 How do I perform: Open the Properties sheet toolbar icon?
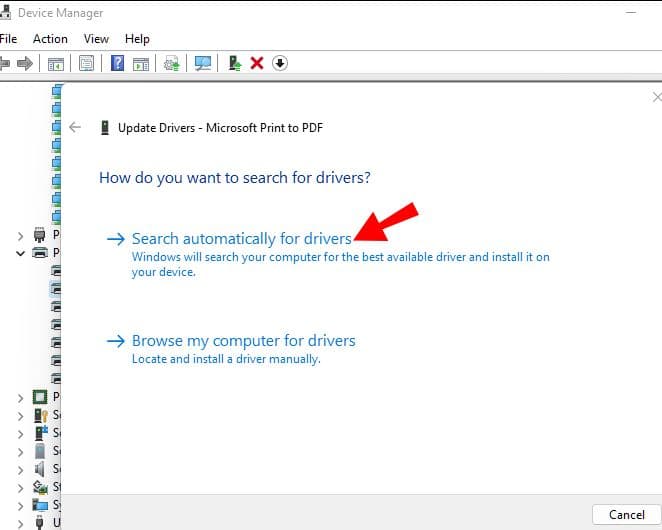87,64
